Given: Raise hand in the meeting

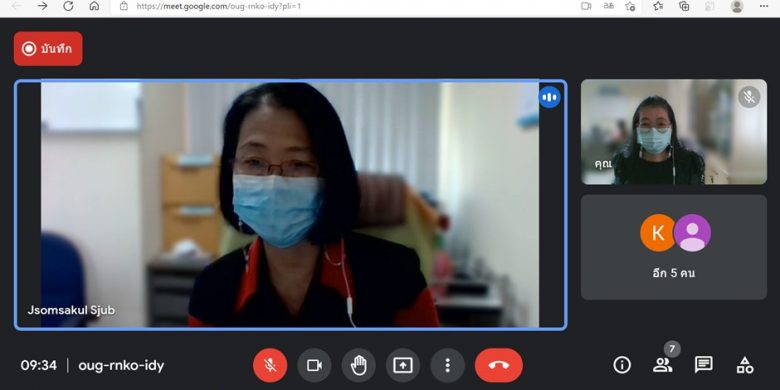Looking at the screenshot, I should [x=359, y=366].
